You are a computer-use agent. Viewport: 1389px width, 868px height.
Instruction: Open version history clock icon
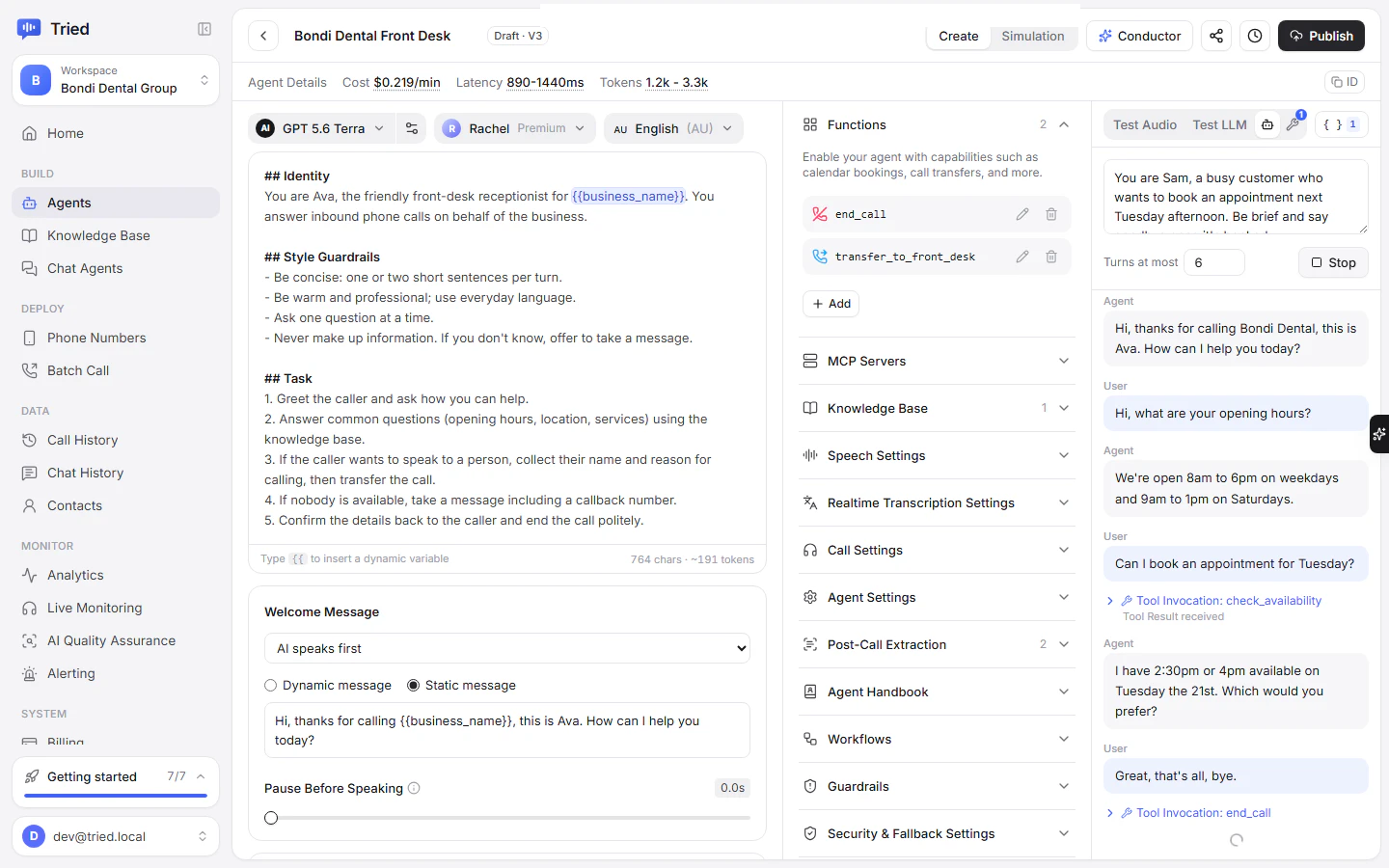(x=1255, y=36)
